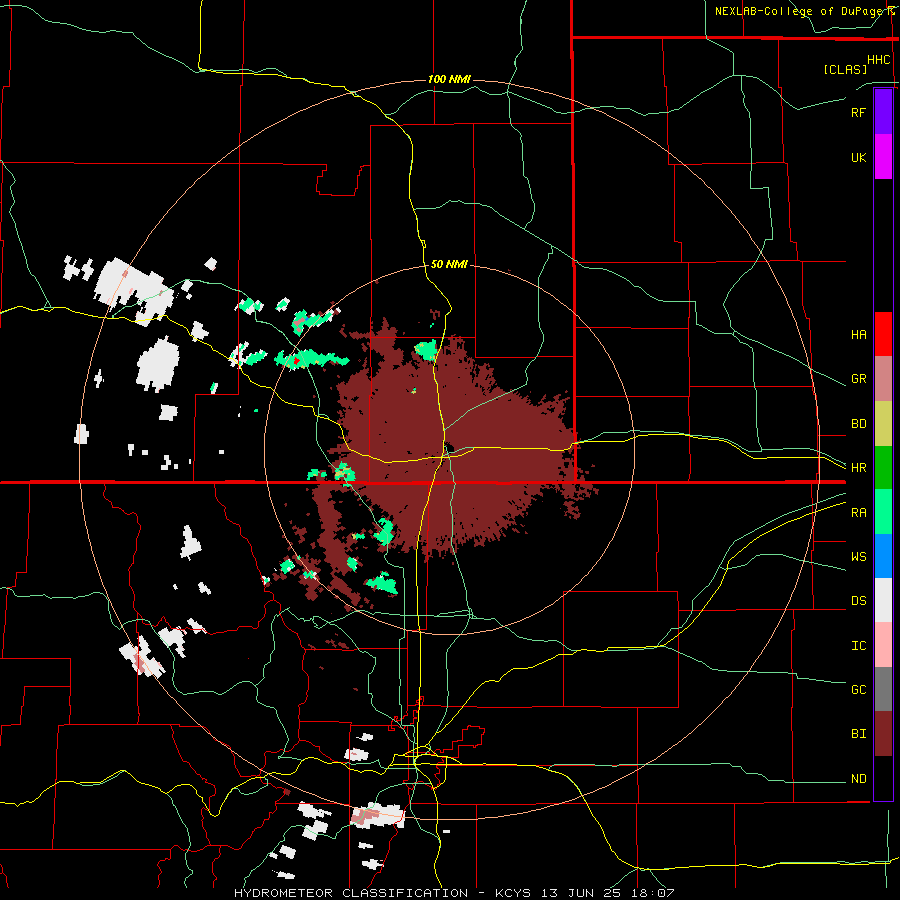The width and height of the screenshot is (900, 900).
Task: Choose the blue WS legend color swatch
Action: (x=883, y=556)
